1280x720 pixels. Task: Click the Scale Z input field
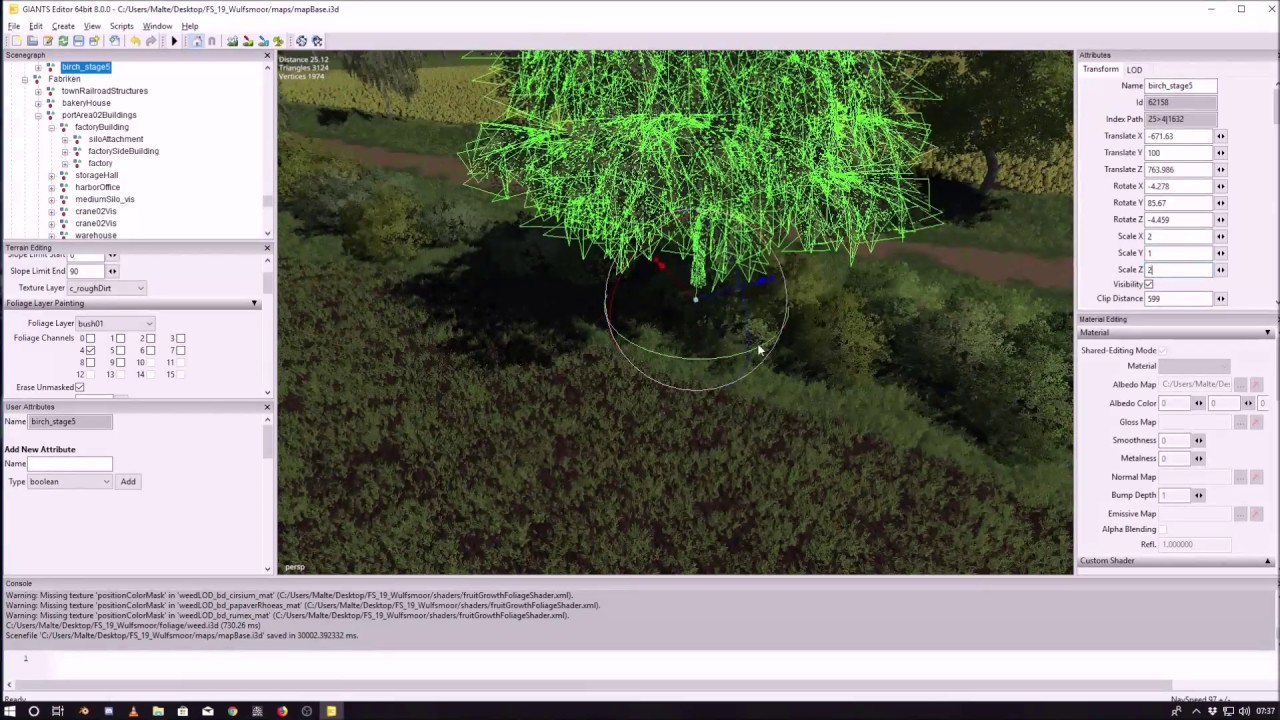pyautogui.click(x=1179, y=270)
